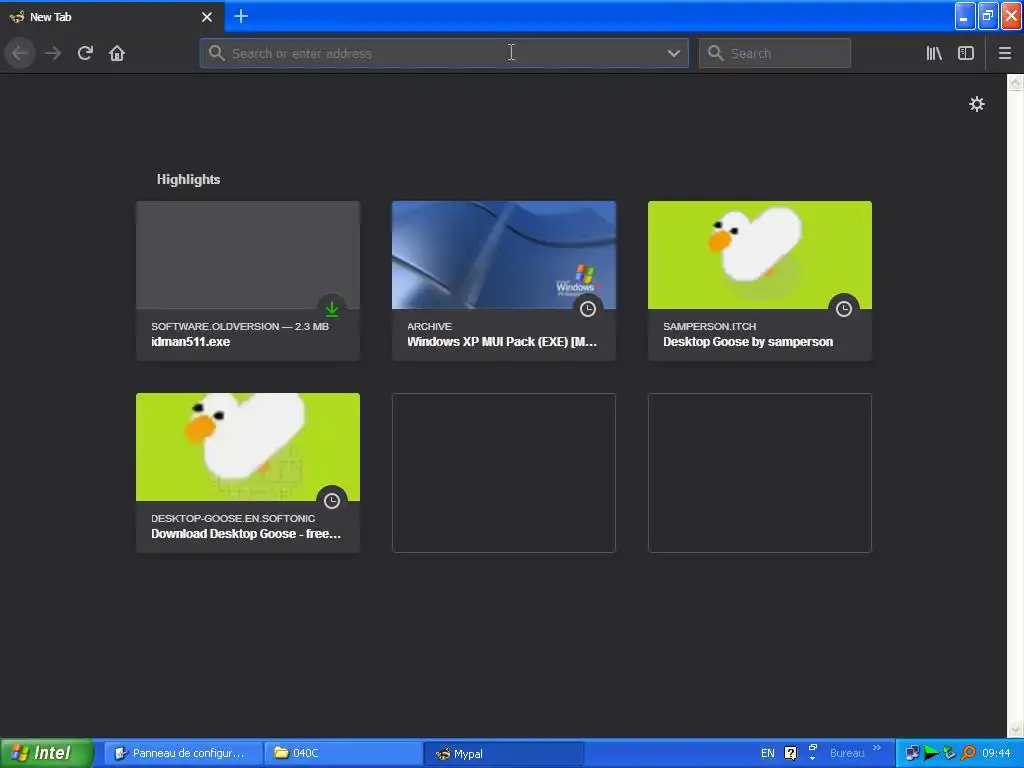Switch to Panneau de configuration taskbar window
The image size is (1024, 768).
click(x=184, y=753)
